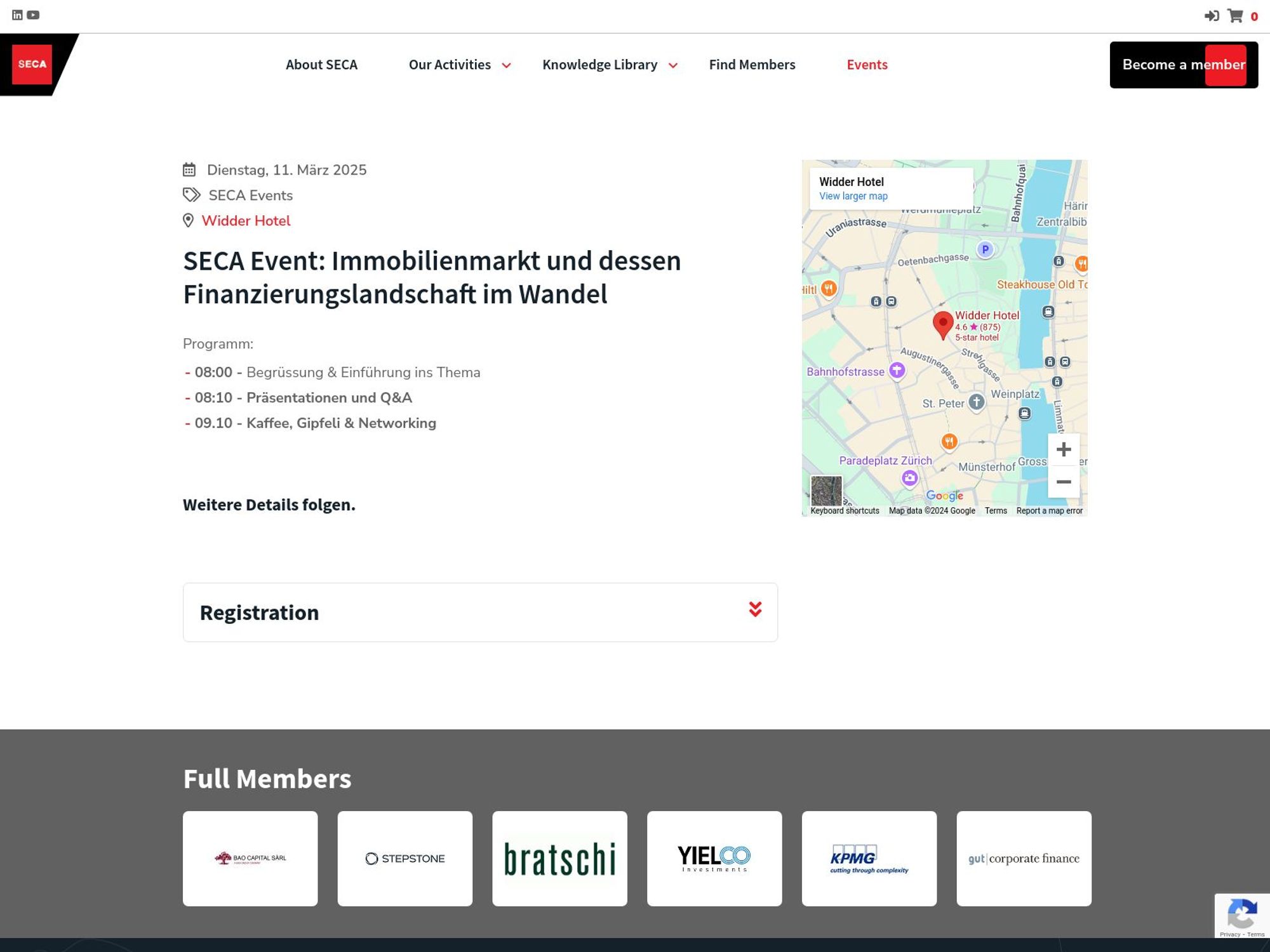Click Keyboard shortcuts on the map

point(845,511)
